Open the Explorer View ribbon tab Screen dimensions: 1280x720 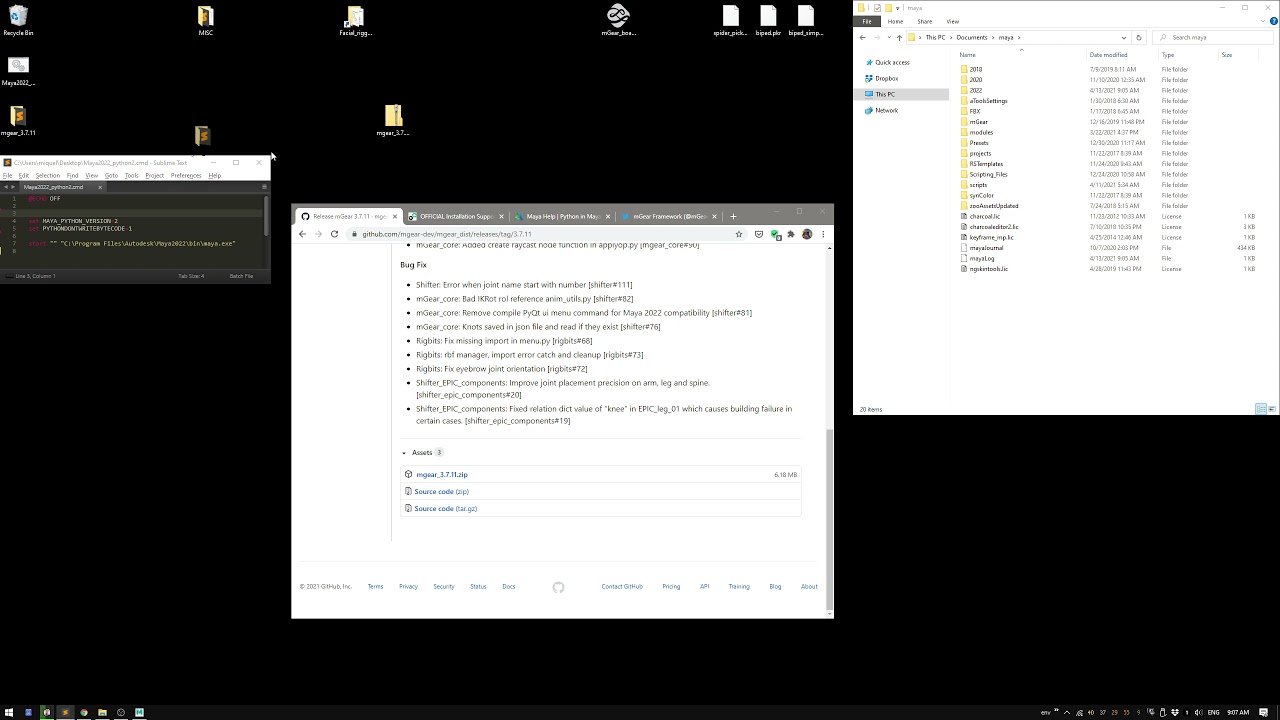(952, 21)
